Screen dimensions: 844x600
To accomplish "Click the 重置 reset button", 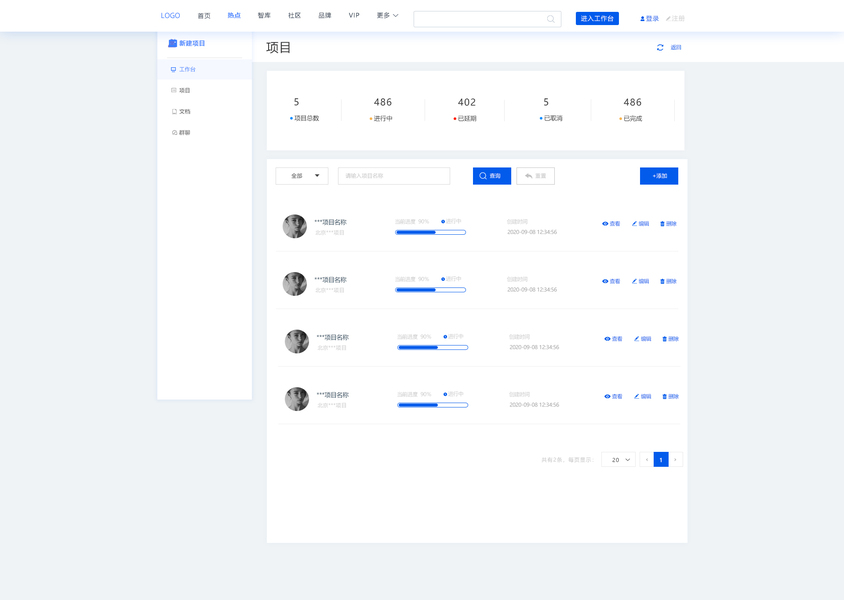I will (536, 176).
